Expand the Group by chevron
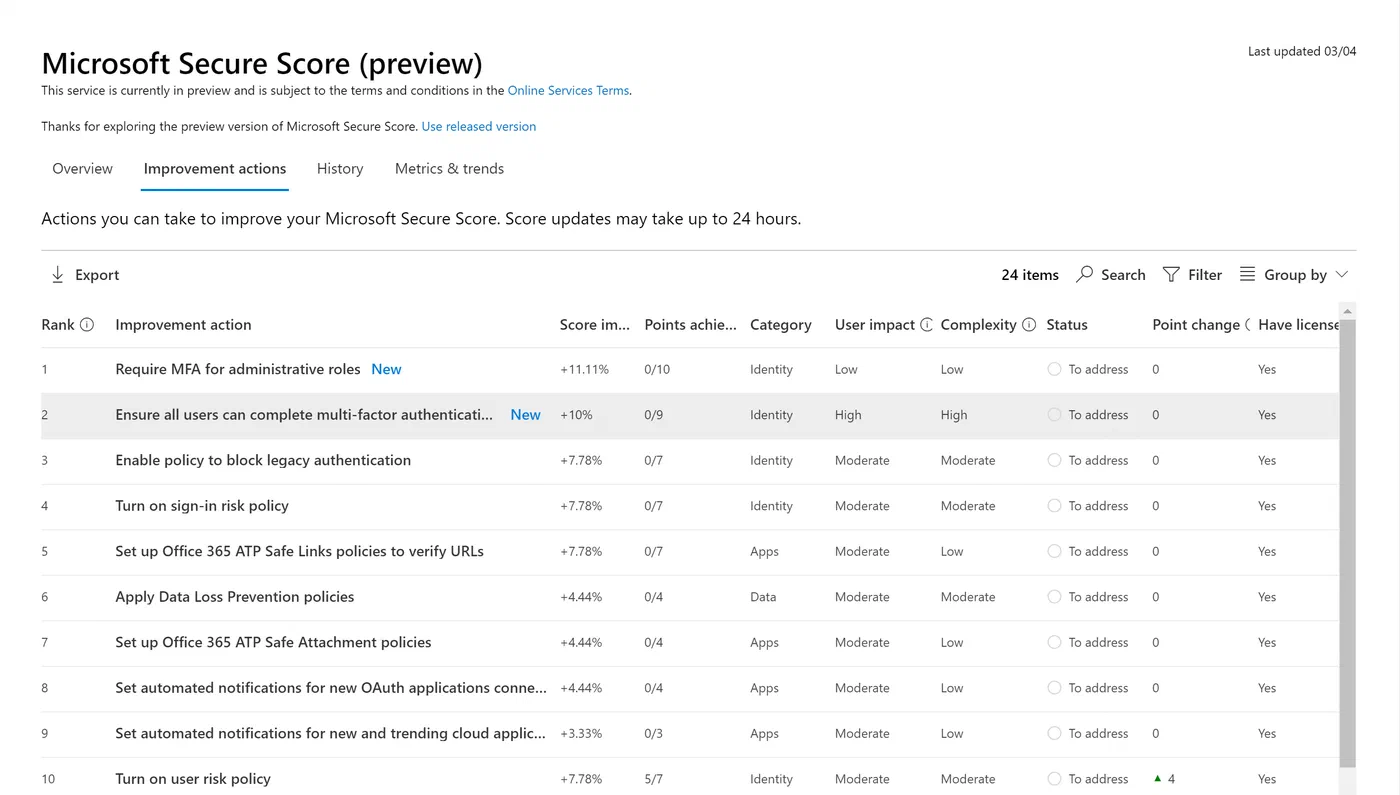This screenshot has height=795, width=1400. click(1342, 274)
